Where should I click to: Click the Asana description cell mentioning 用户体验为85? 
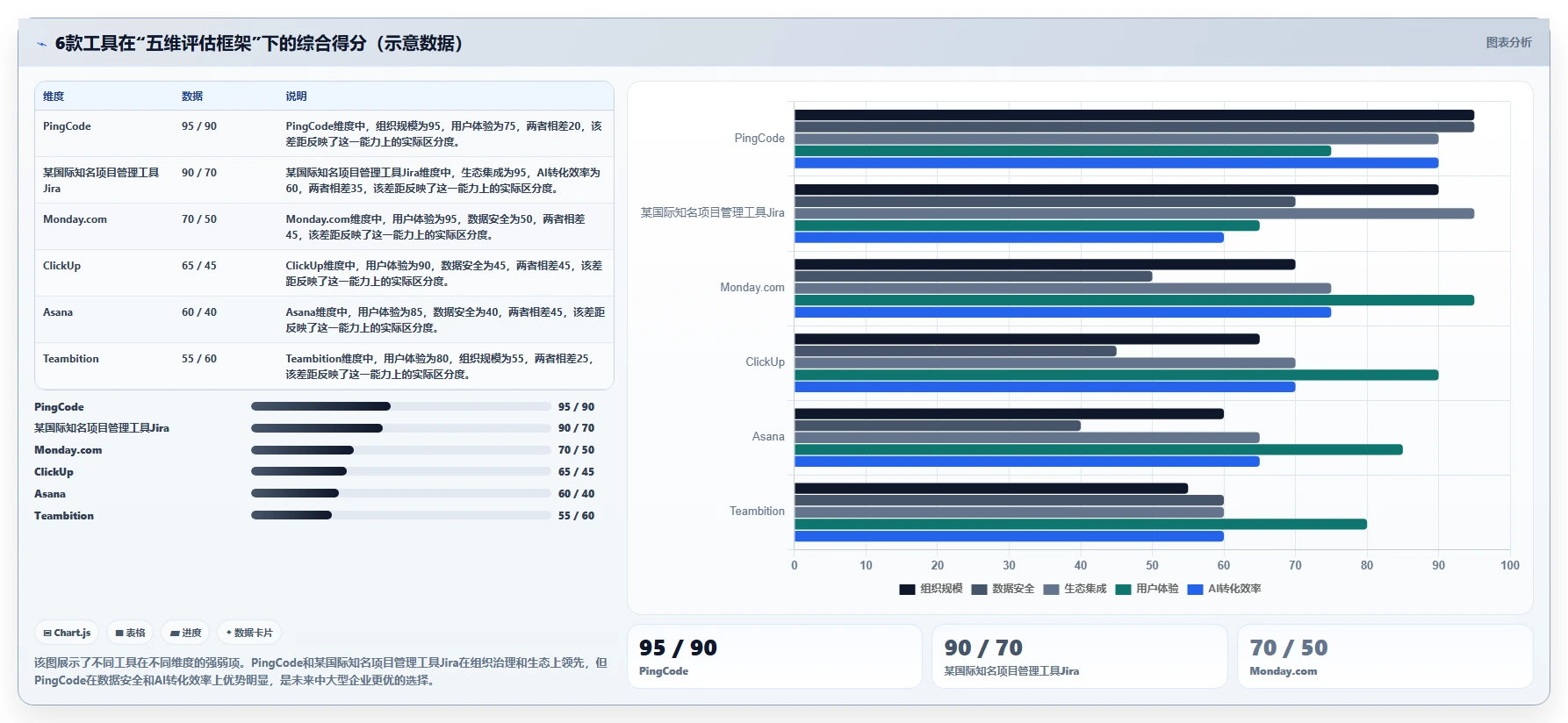(445, 320)
